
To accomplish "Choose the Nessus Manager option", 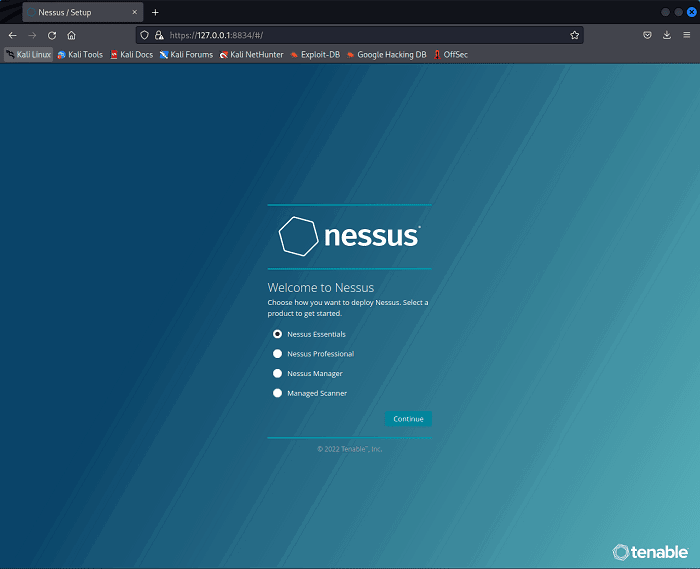I will pyautogui.click(x=277, y=374).
